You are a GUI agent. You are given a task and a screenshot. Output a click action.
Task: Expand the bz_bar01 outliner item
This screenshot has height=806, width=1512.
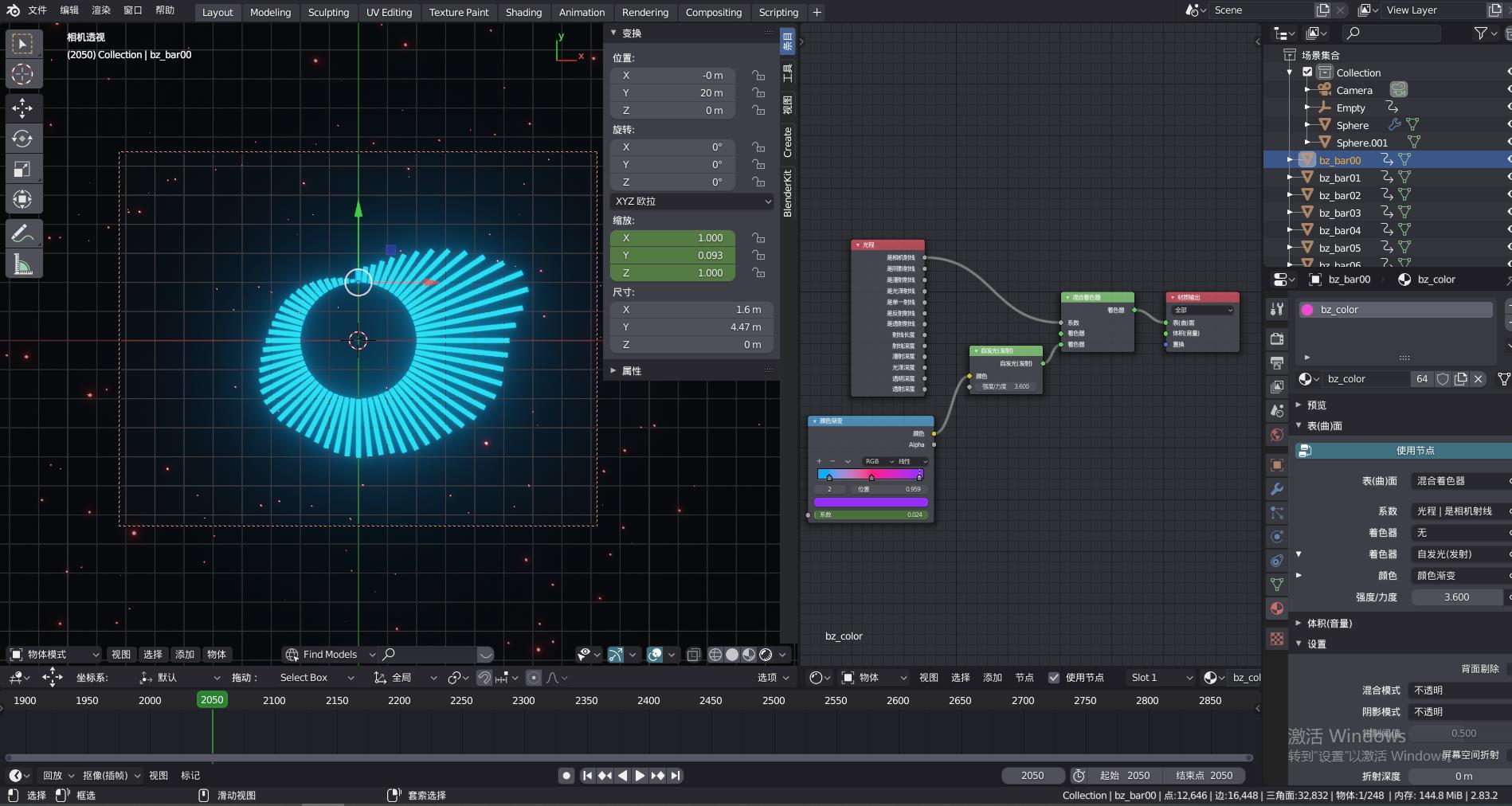pyautogui.click(x=1291, y=178)
